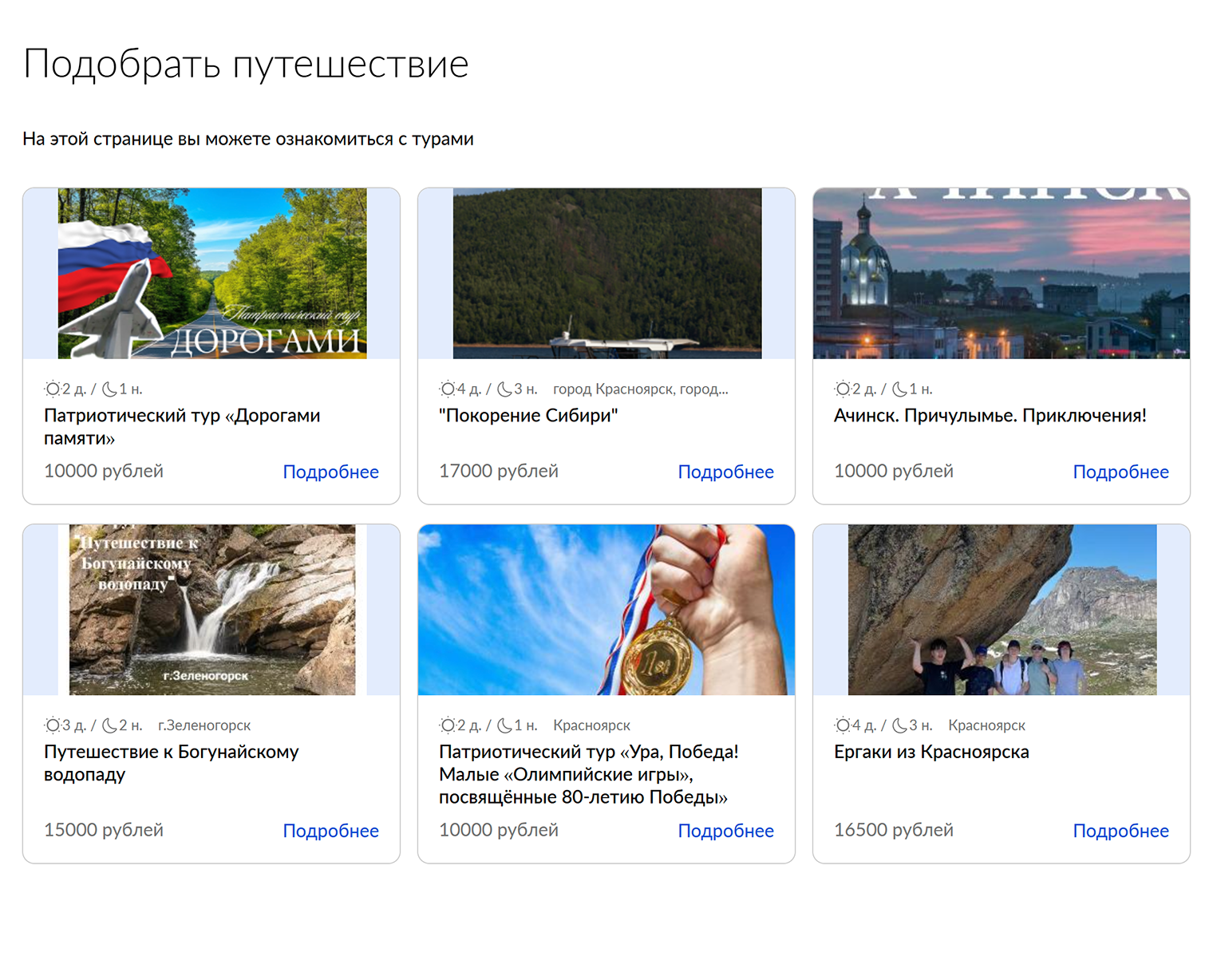Click moon icon on Ергаки из Красноярска card
Image resolution: width=1213 pixels, height=980 pixels.
899,725
